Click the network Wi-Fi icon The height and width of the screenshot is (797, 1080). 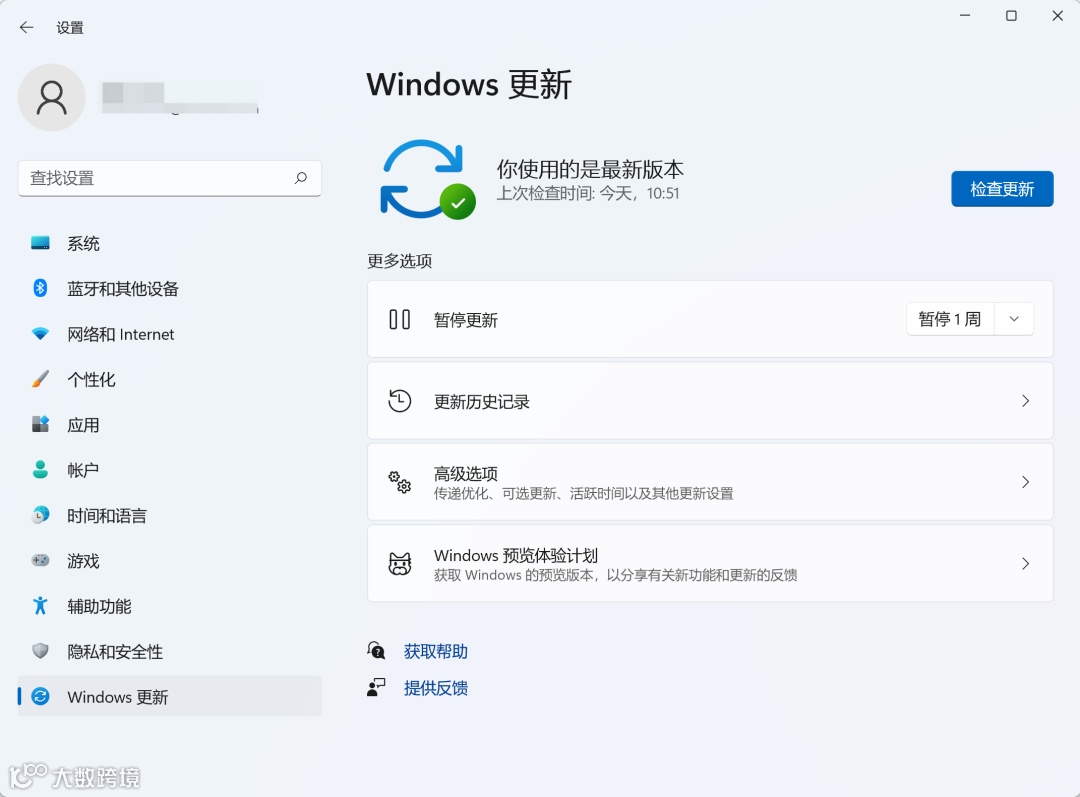[41, 334]
